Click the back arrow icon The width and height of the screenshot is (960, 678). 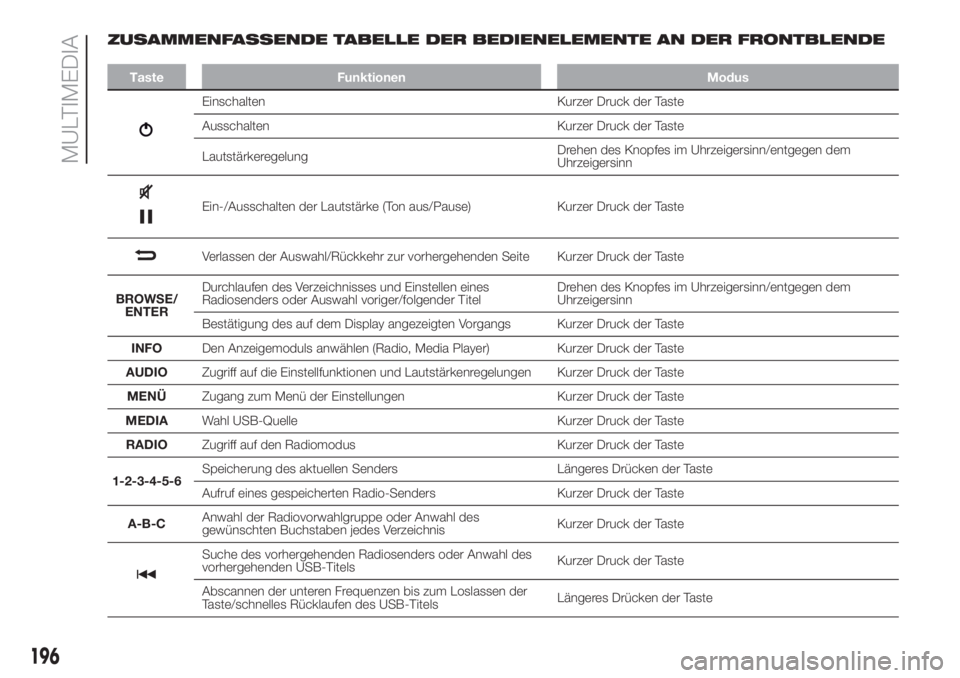[x=146, y=256]
